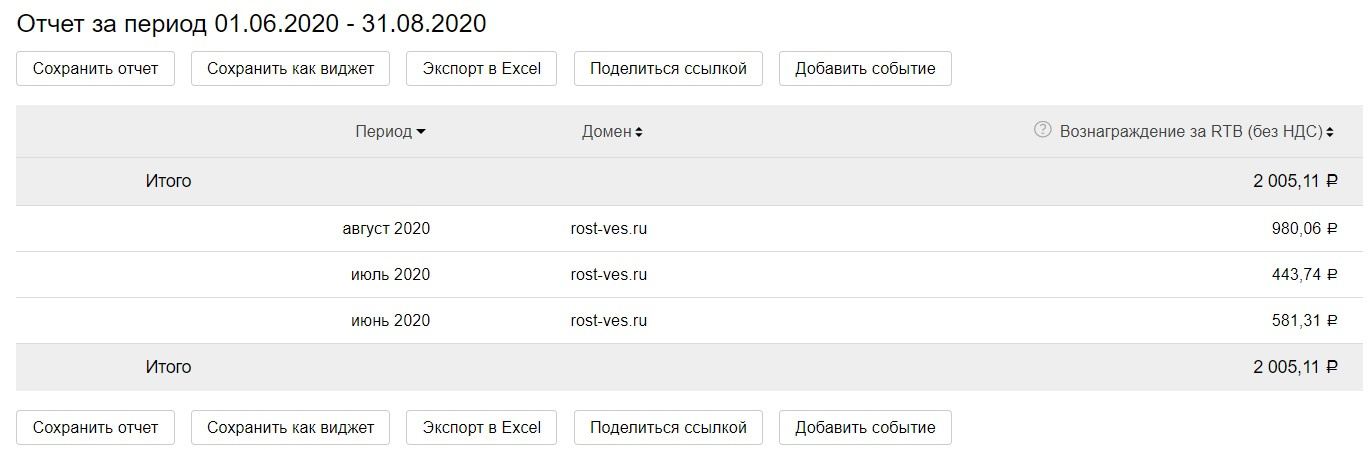Click Сохранить отчет below the table

[95, 427]
